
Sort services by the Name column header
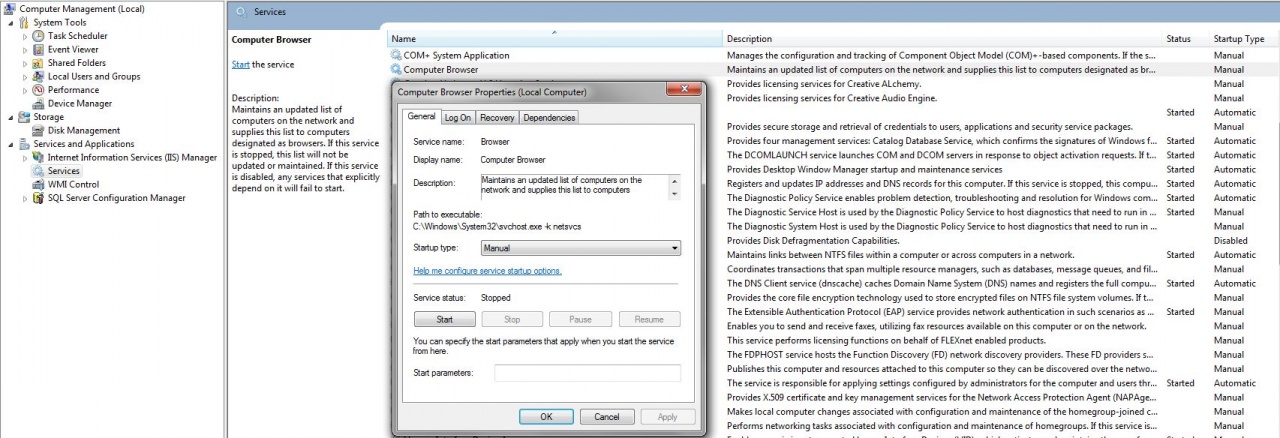(x=556, y=38)
